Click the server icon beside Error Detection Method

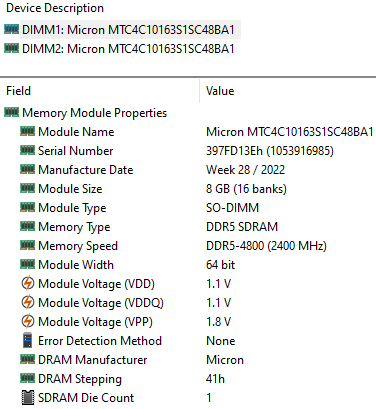[27, 340]
